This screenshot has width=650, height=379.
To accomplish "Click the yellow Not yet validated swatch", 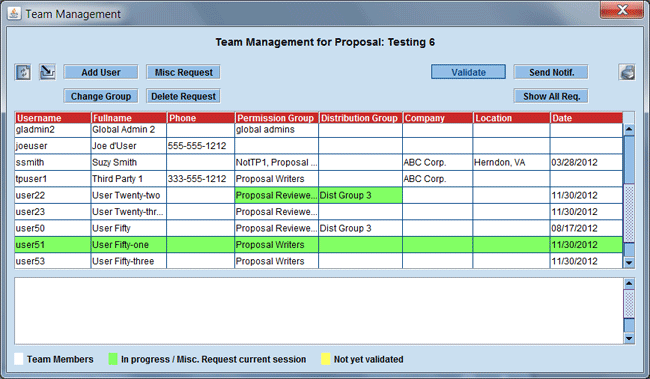I will (326, 359).
